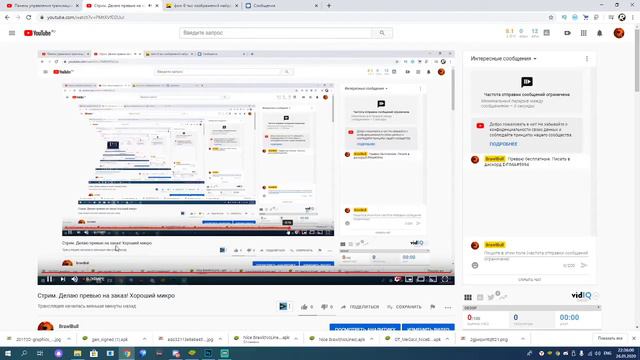Open chat options three-dot menu
Viewport: 640px width, 360px height.
(587, 59)
